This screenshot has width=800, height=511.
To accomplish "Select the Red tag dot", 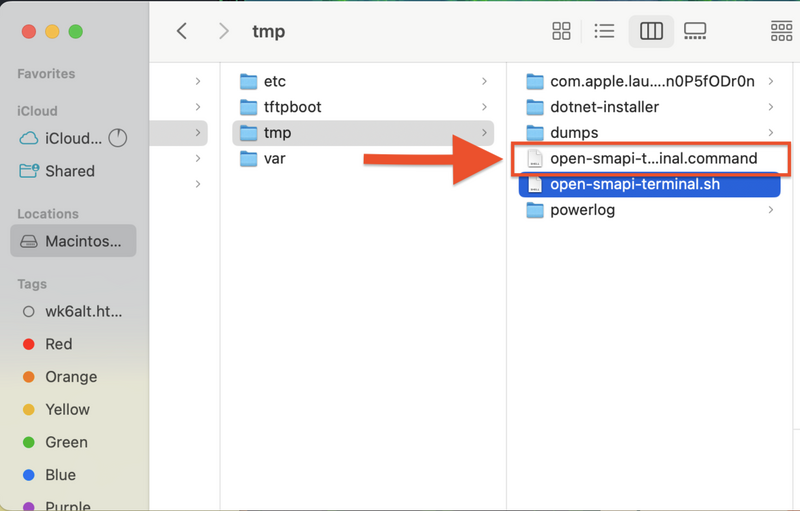I will point(29,344).
